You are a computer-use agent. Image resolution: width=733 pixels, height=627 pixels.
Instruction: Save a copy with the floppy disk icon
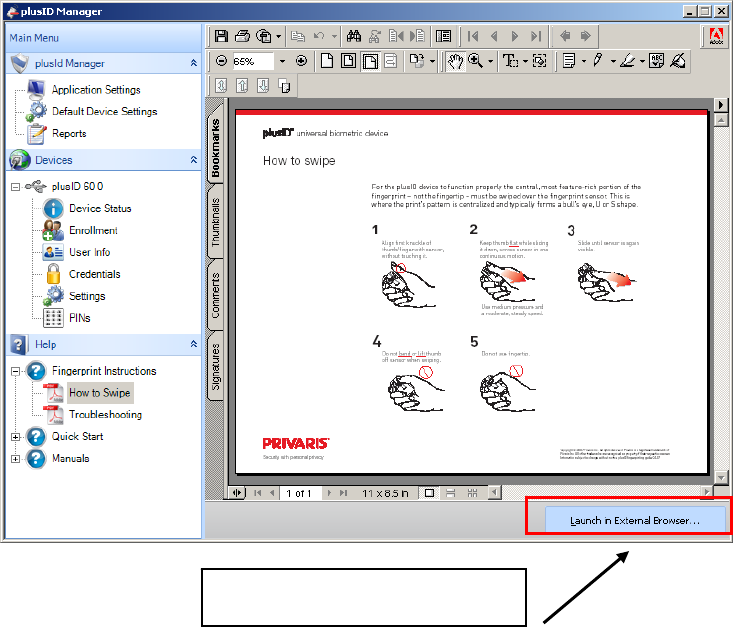coord(221,36)
